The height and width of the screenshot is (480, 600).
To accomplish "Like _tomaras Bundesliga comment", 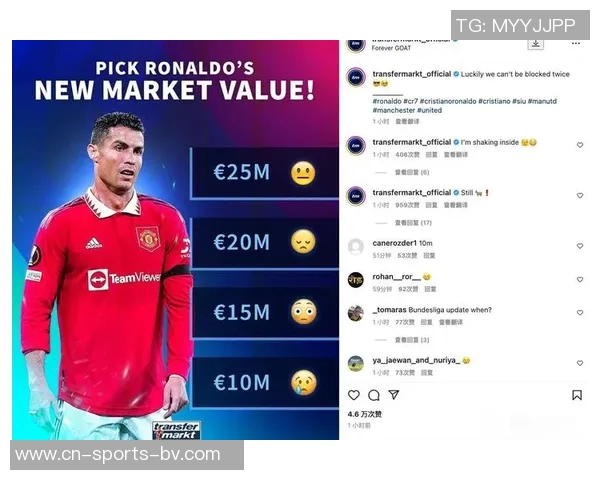I will 580,312.
